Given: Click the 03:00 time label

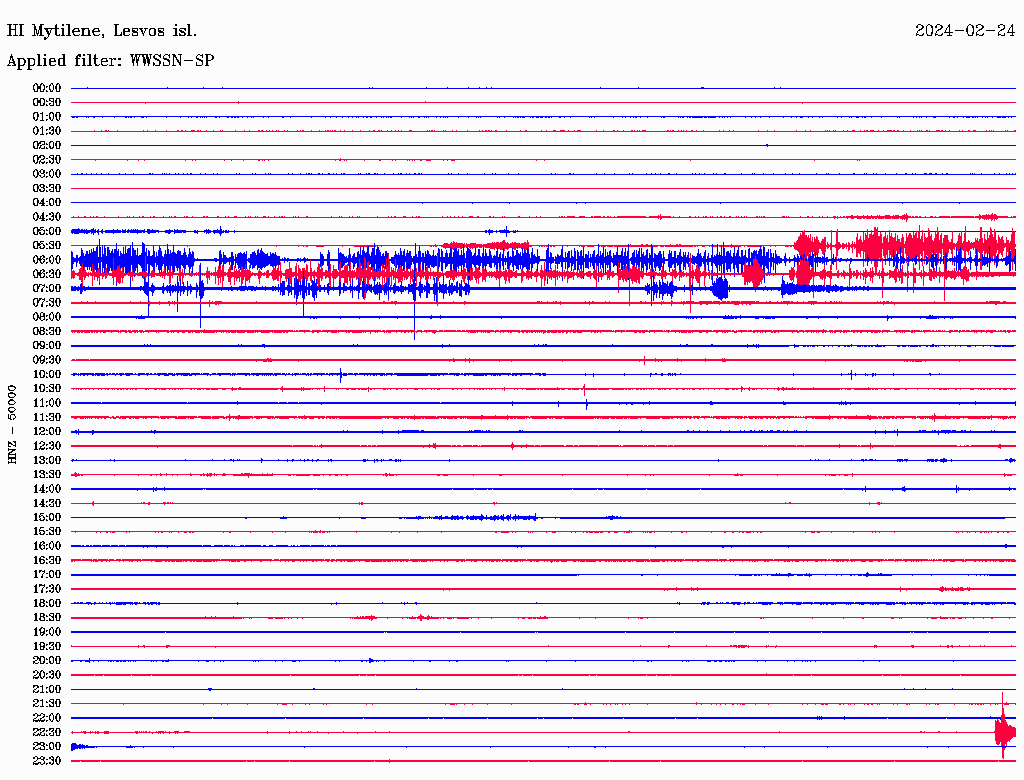Looking at the screenshot, I should (x=47, y=173).
